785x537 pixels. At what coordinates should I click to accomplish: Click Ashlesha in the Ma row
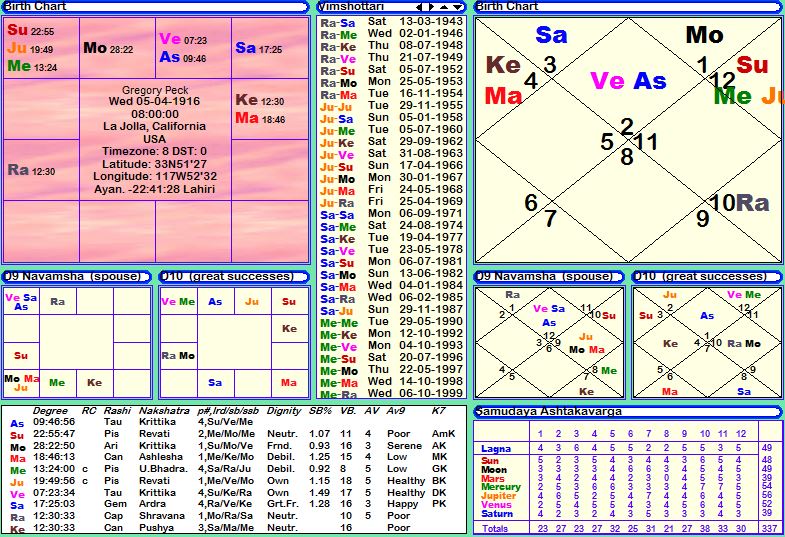click(159, 457)
